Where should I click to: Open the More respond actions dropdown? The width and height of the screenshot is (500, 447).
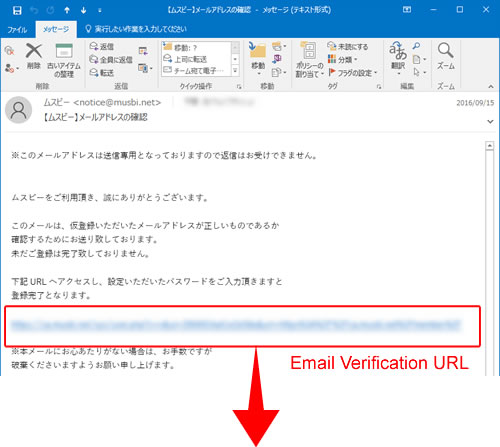point(145,69)
